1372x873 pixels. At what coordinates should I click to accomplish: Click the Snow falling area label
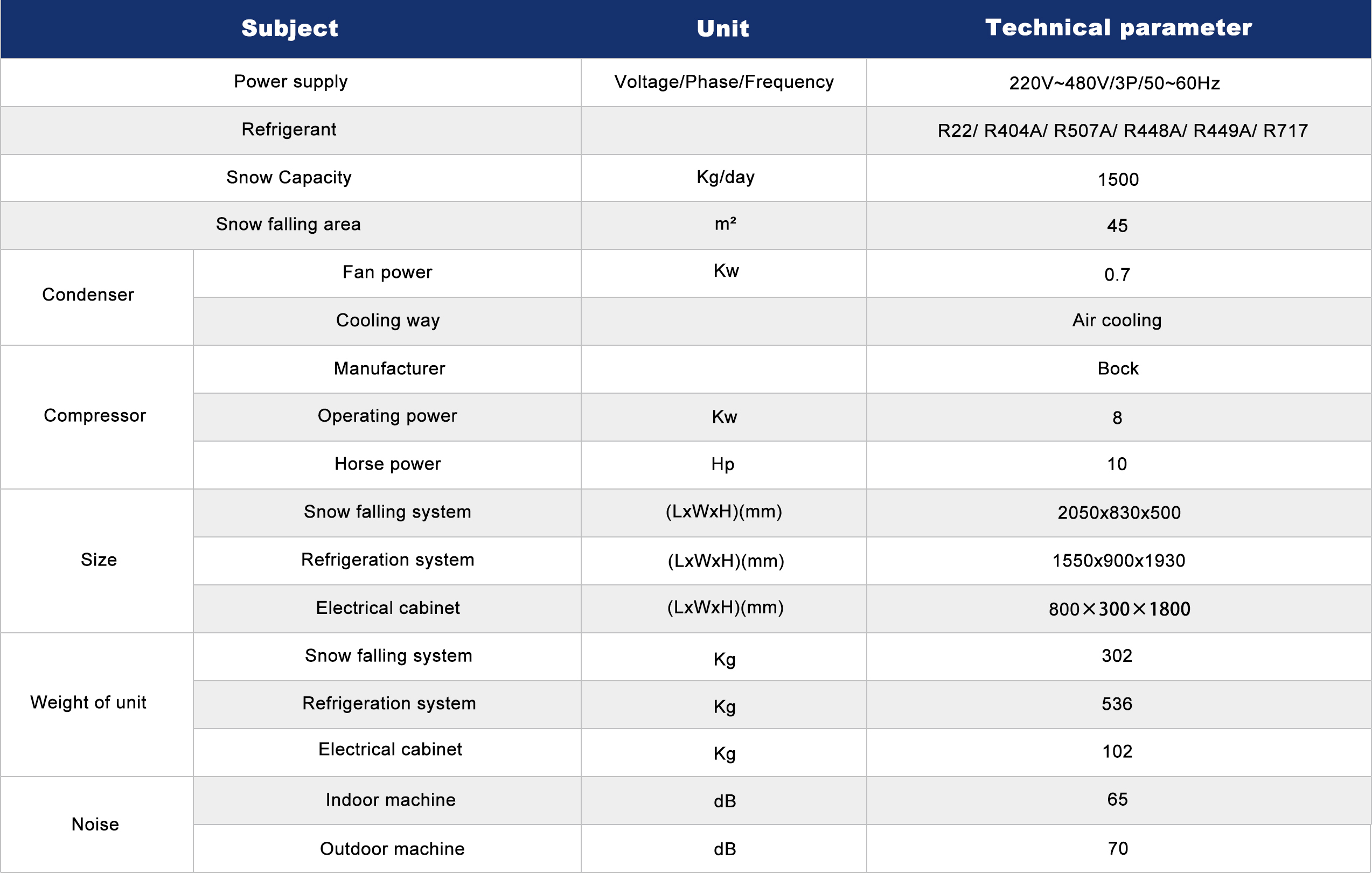(288, 225)
